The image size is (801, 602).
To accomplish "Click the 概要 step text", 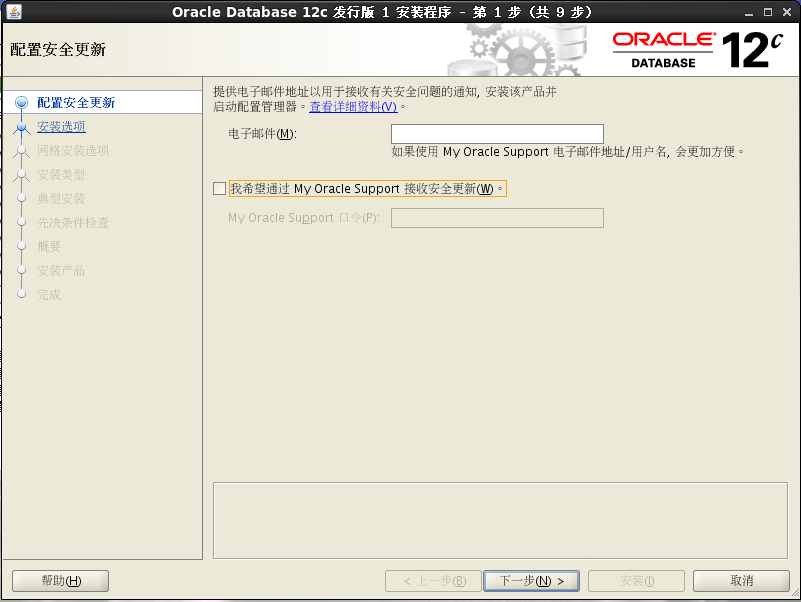I will pos(49,246).
